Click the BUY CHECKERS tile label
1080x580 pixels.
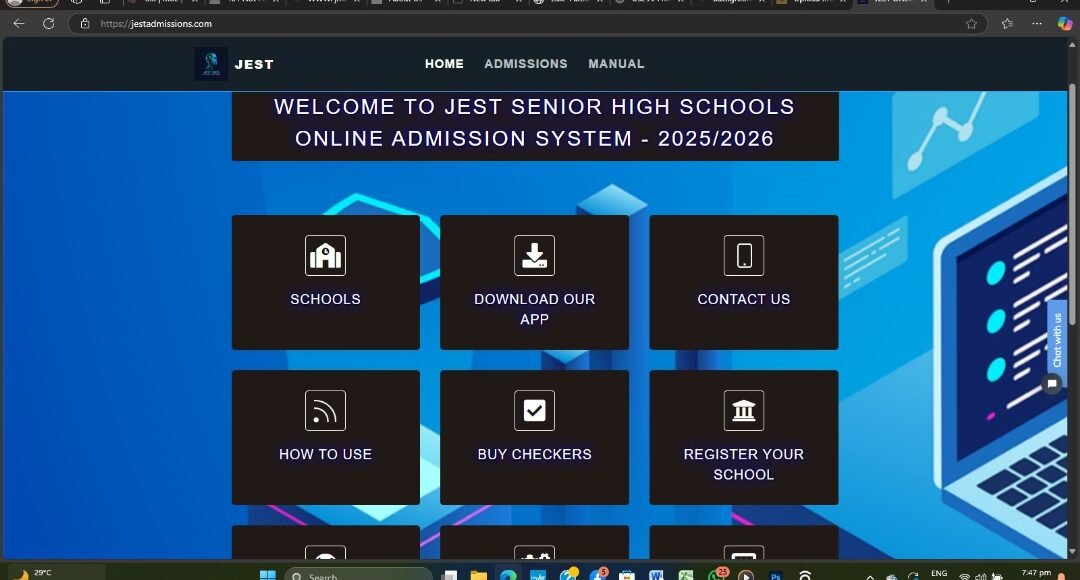click(x=534, y=454)
